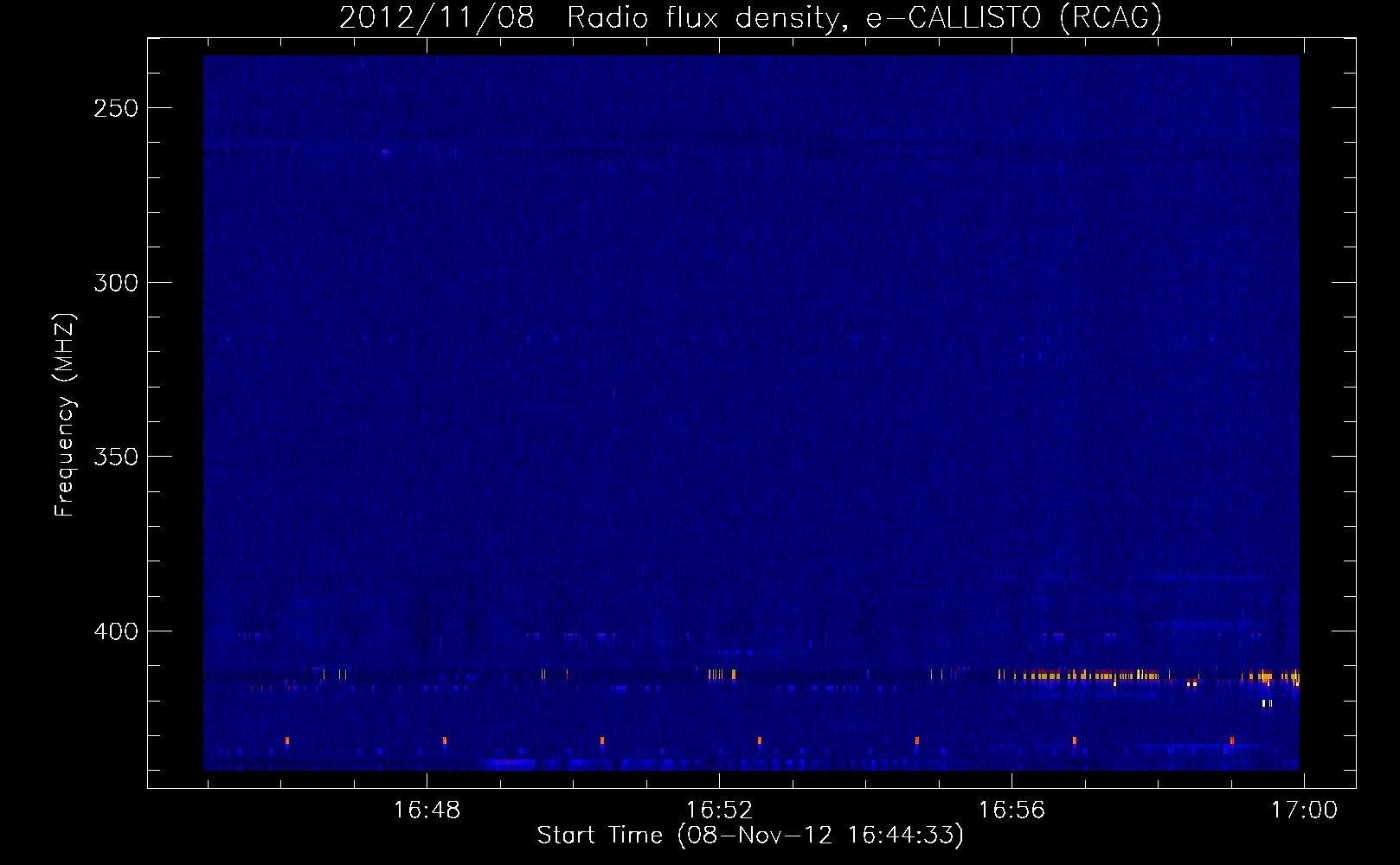Click the 300 frequency tick label
This screenshot has width=1400, height=865.
[116, 283]
